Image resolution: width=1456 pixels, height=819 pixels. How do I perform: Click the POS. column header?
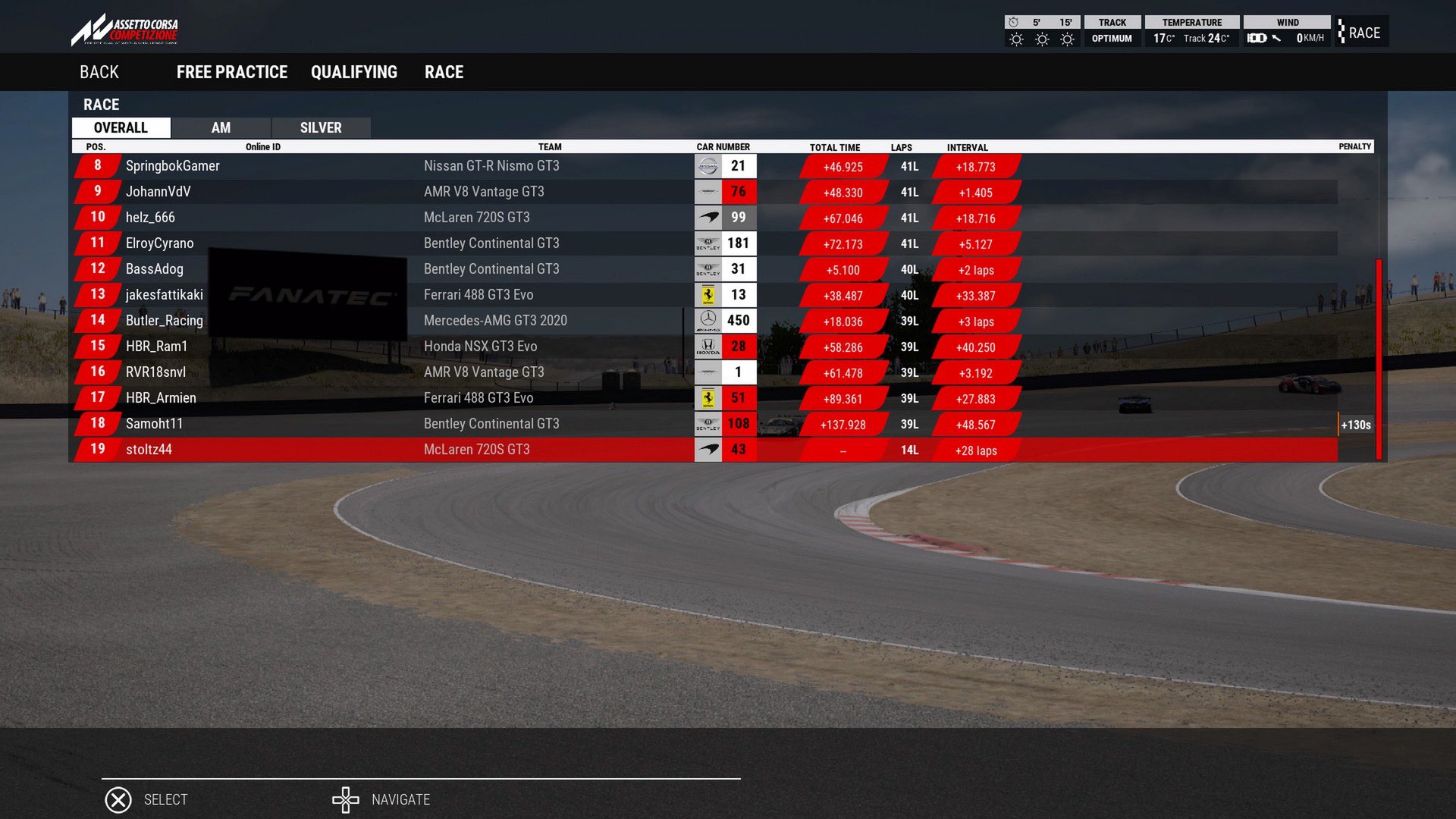pyautogui.click(x=96, y=147)
